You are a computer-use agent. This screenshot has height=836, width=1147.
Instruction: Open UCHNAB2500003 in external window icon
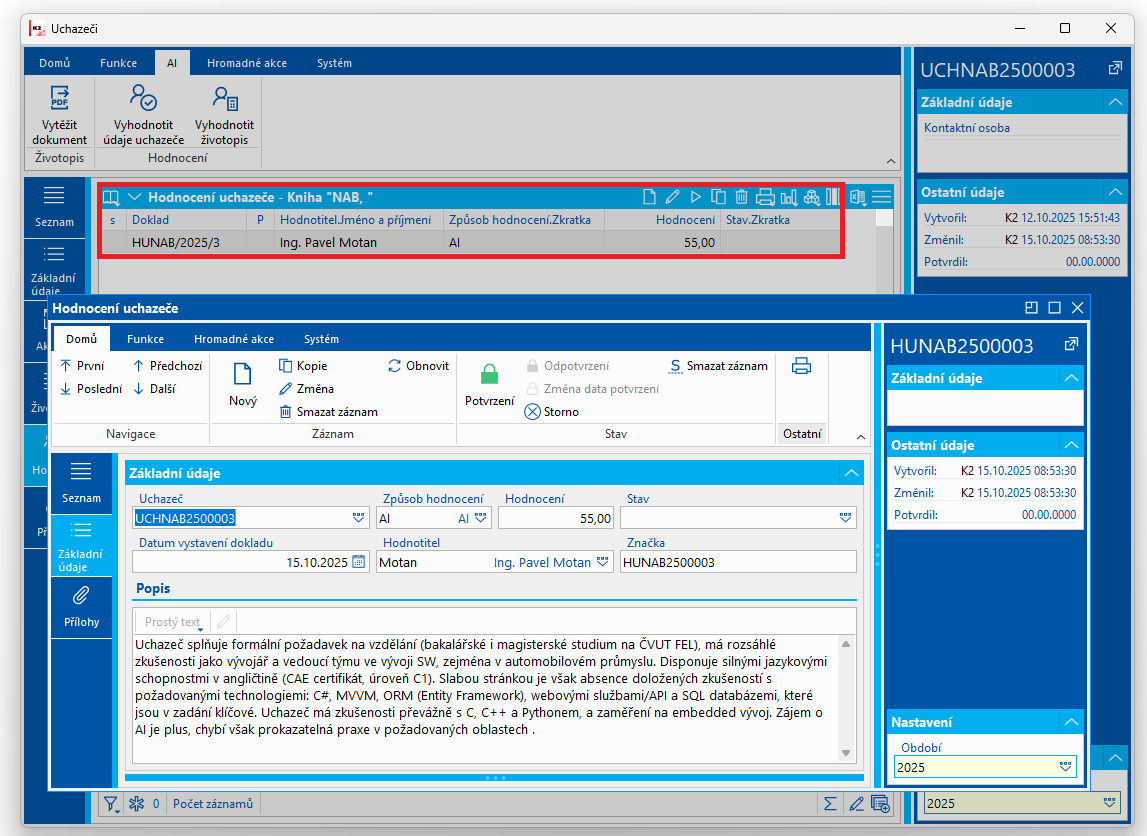[1115, 69]
